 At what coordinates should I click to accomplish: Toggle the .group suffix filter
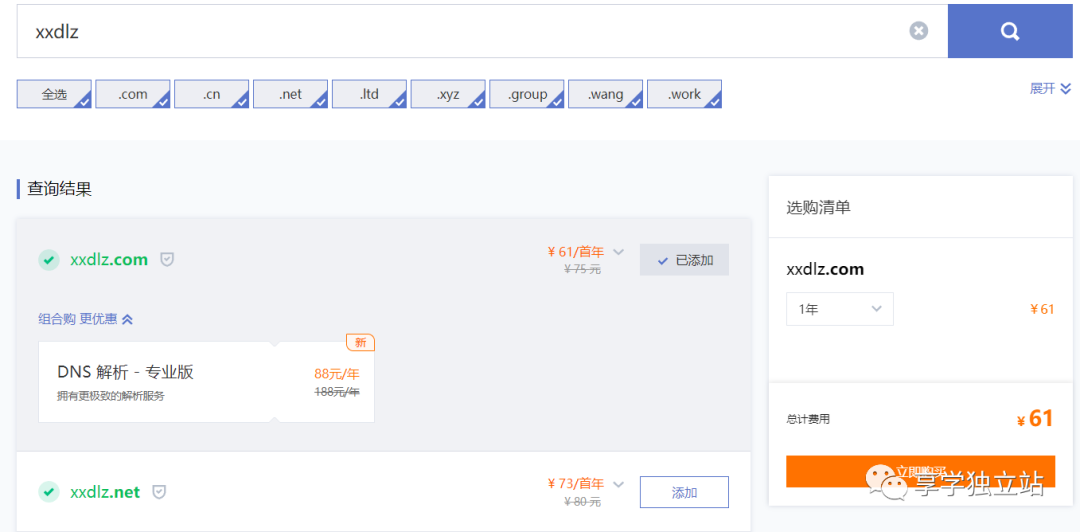527,94
